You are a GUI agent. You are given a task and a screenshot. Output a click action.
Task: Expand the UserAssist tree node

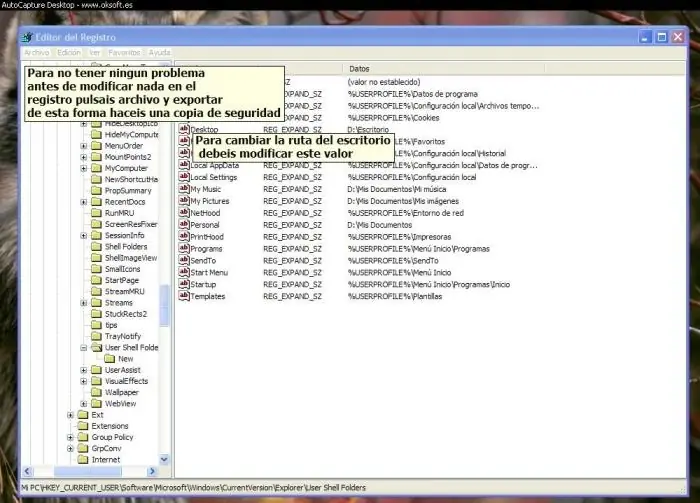coord(83,370)
